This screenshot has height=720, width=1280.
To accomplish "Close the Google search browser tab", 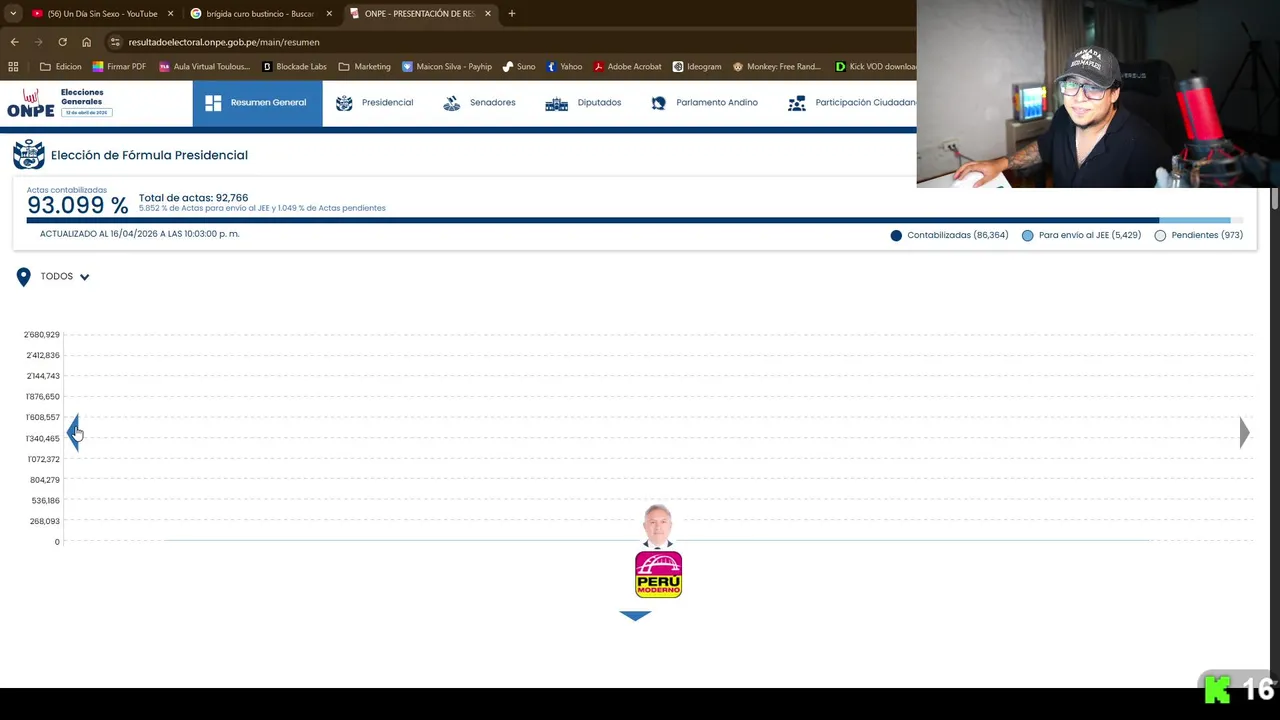I will point(329,14).
